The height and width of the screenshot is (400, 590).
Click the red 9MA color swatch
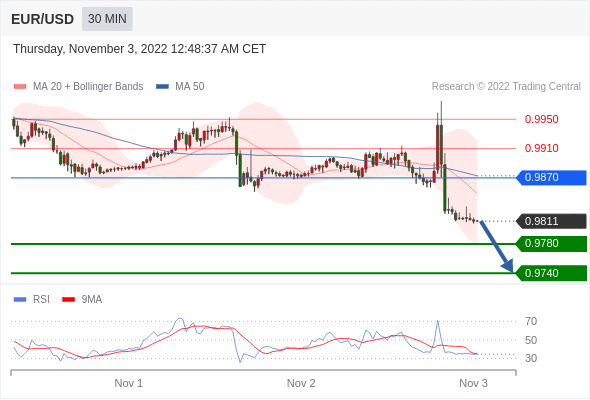pyautogui.click(x=68, y=300)
